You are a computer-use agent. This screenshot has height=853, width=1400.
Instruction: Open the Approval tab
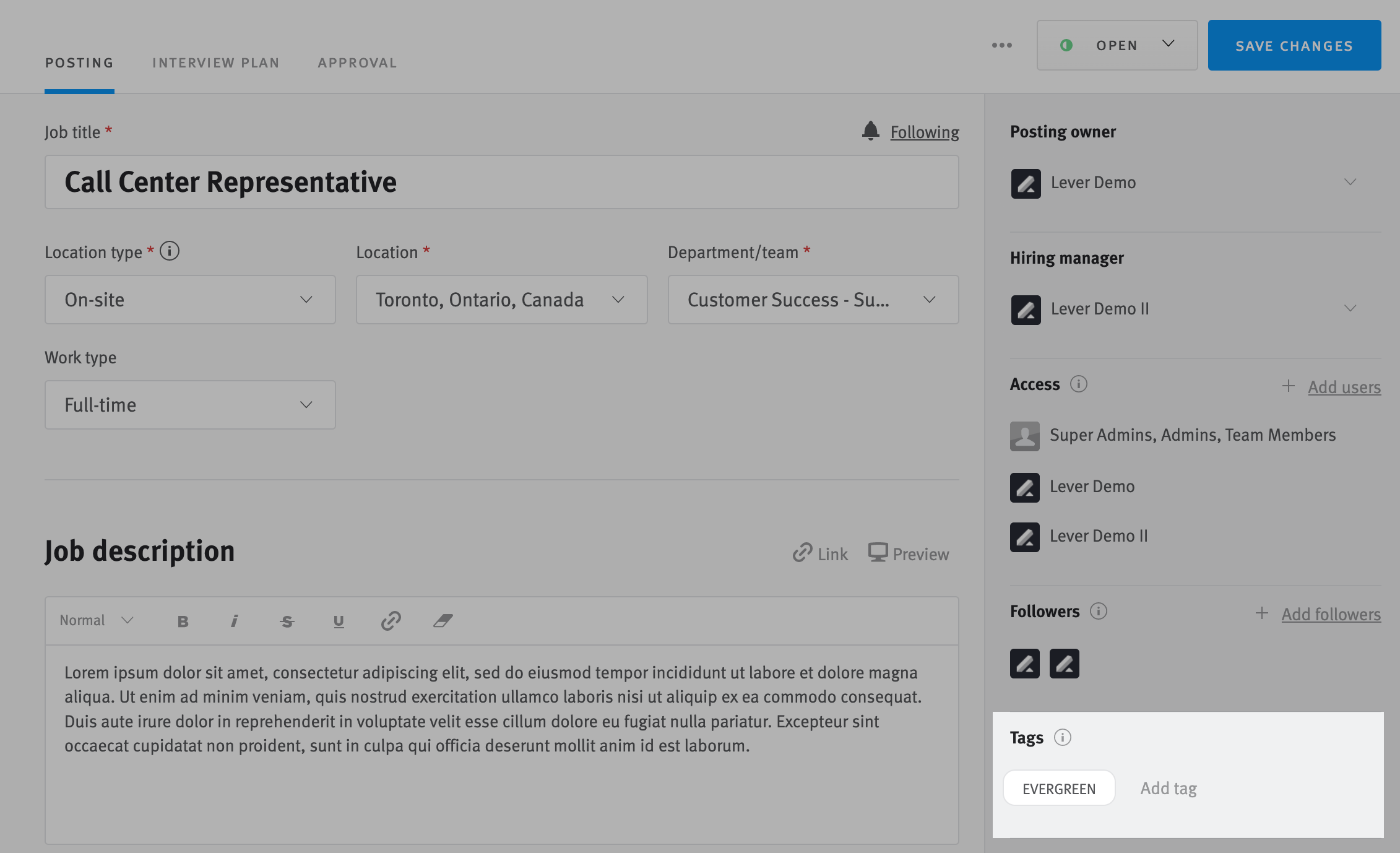pyautogui.click(x=357, y=62)
